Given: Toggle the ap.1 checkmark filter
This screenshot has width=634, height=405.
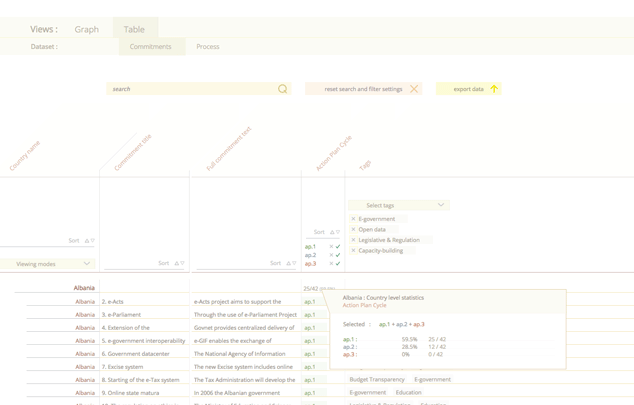Looking at the screenshot, I should [338, 246].
